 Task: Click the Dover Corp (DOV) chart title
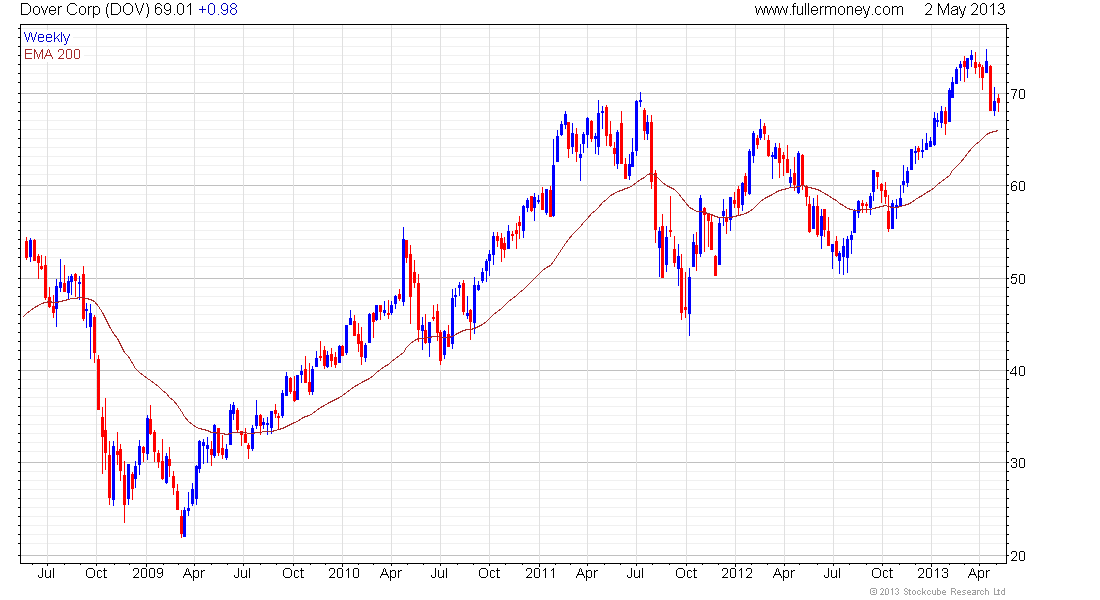point(85,10)
